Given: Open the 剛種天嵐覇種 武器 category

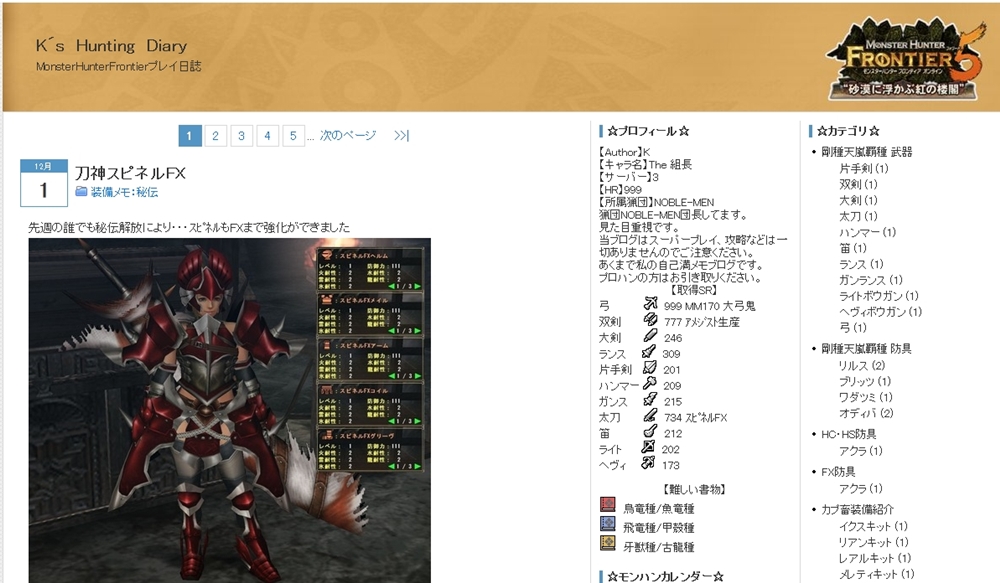Looking at the screenshot, I should click(867, 152).
